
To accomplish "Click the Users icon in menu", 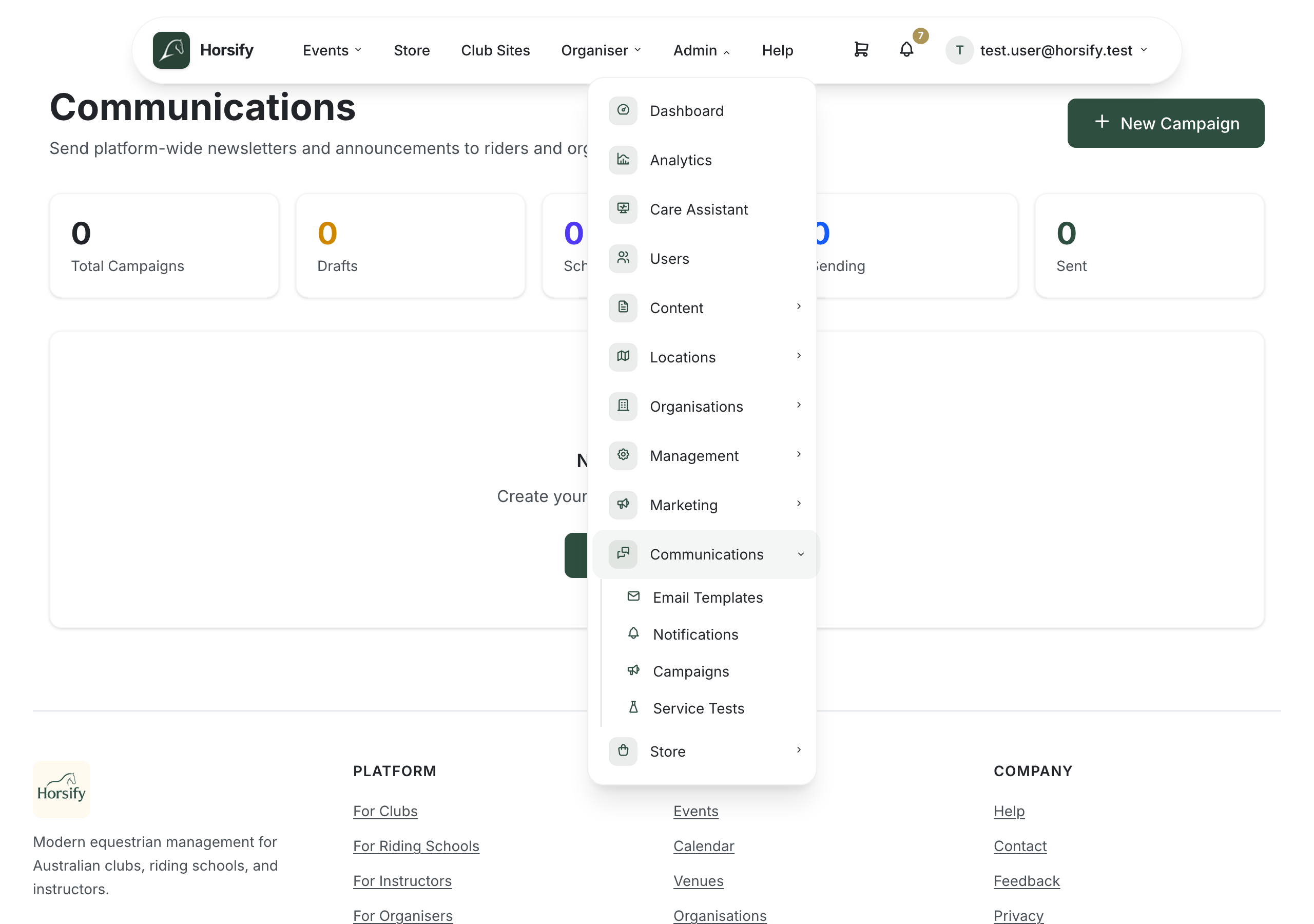I will [x=623, y=258].
